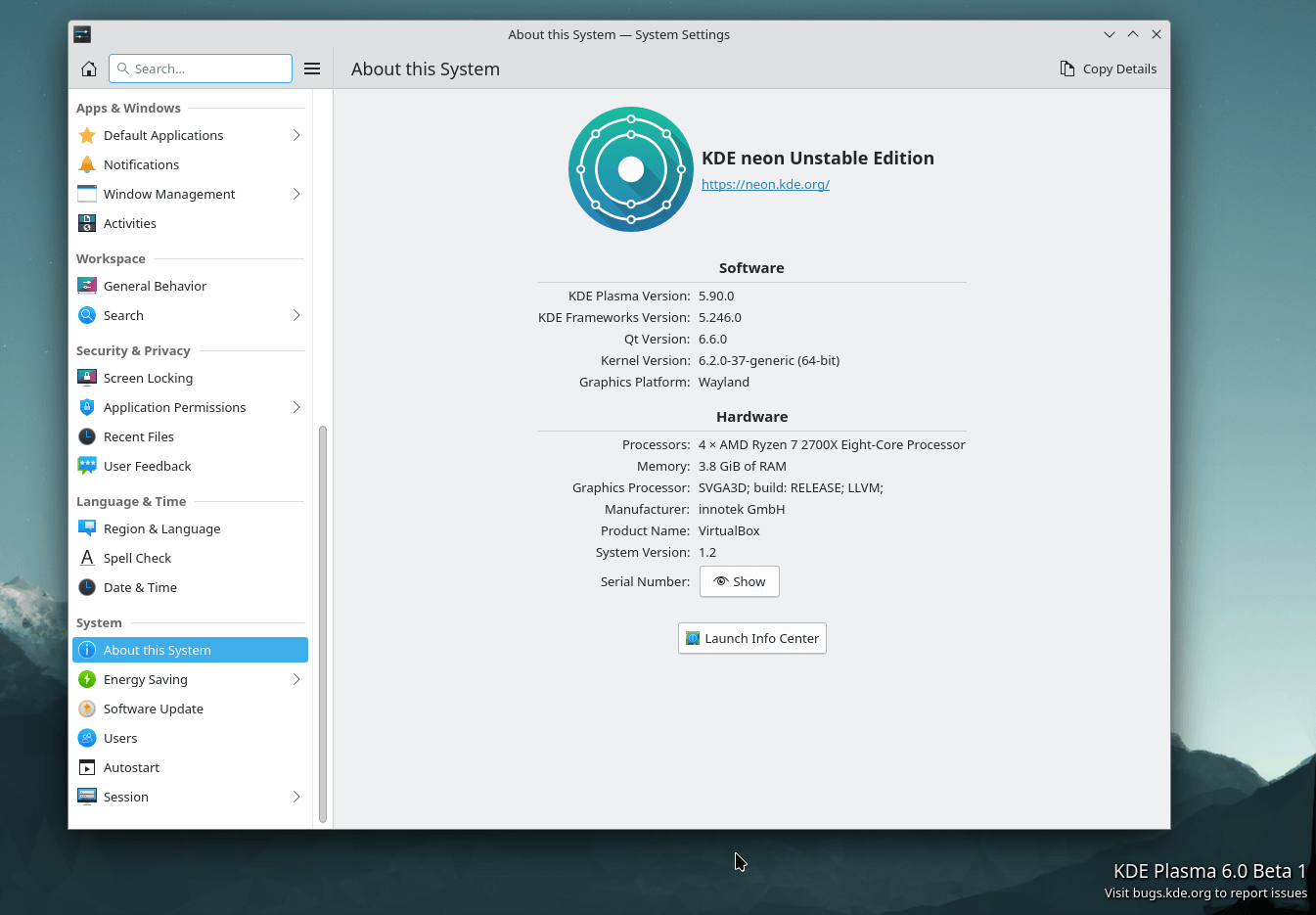
Task: Click the home icon above the sidebar
Action: (x=88, y=69)
